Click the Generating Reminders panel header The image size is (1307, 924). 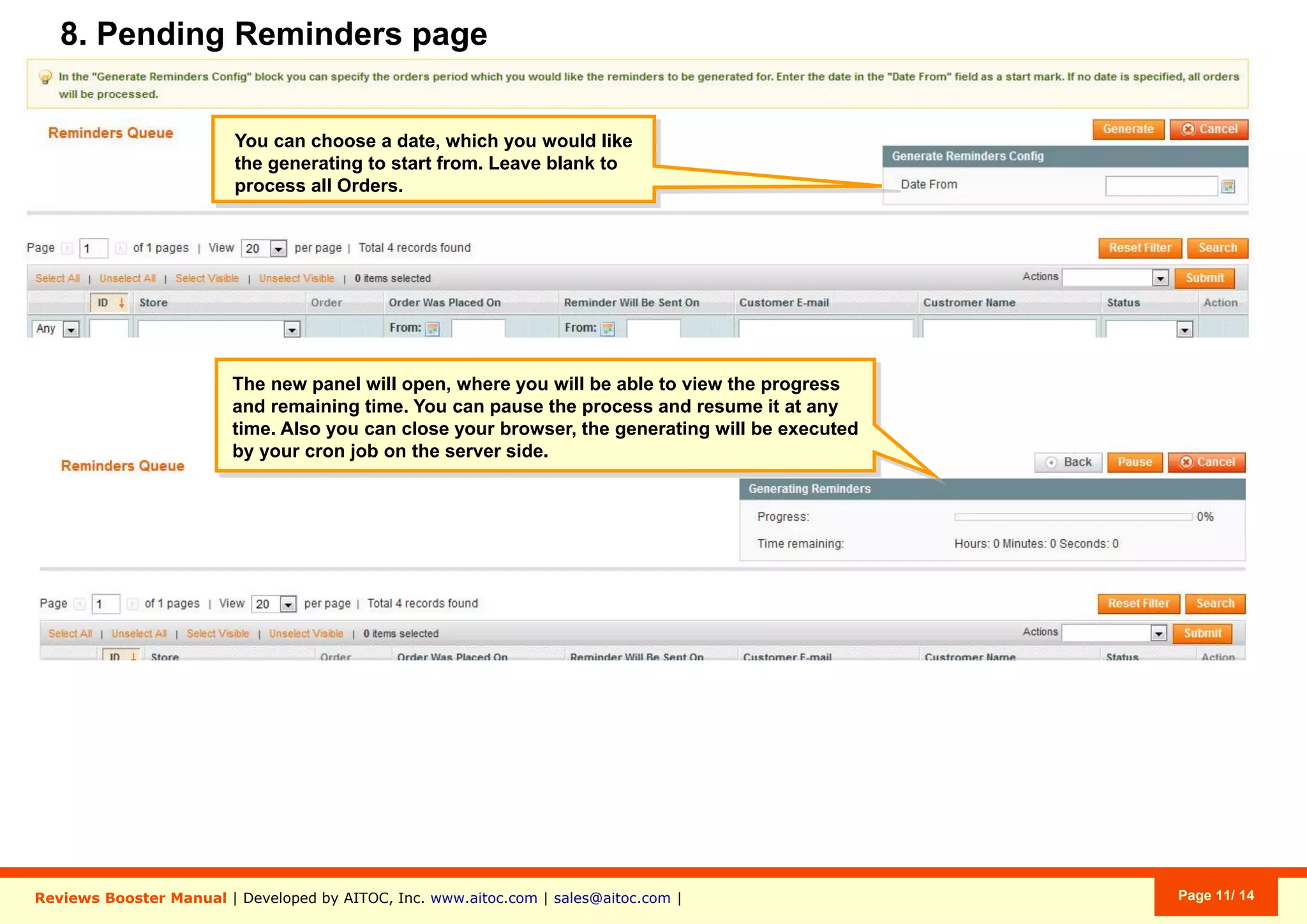point(992,489)
